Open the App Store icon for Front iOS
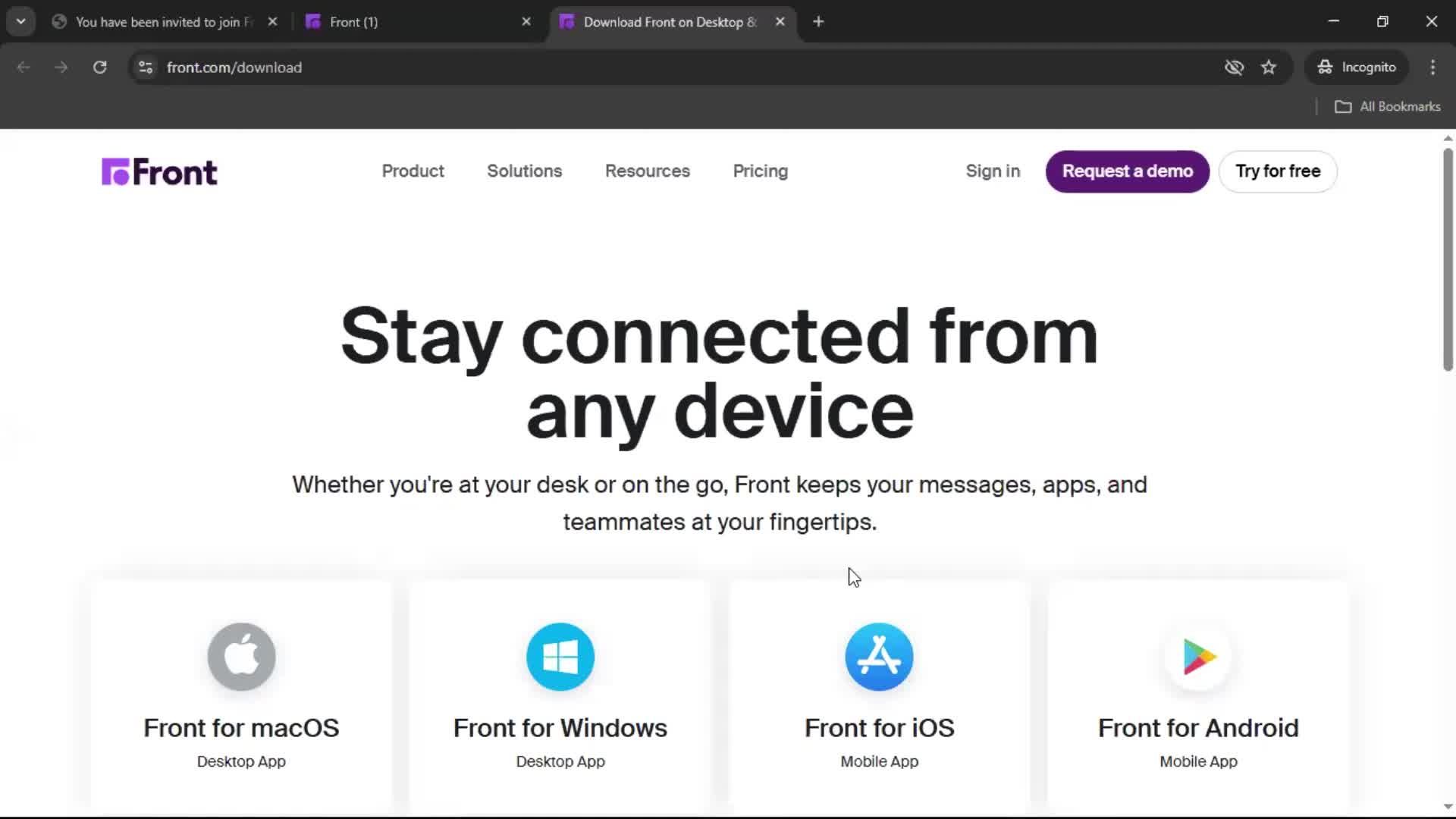The width and height of the screenshot is (1456, 819). [x=878, y=656]
